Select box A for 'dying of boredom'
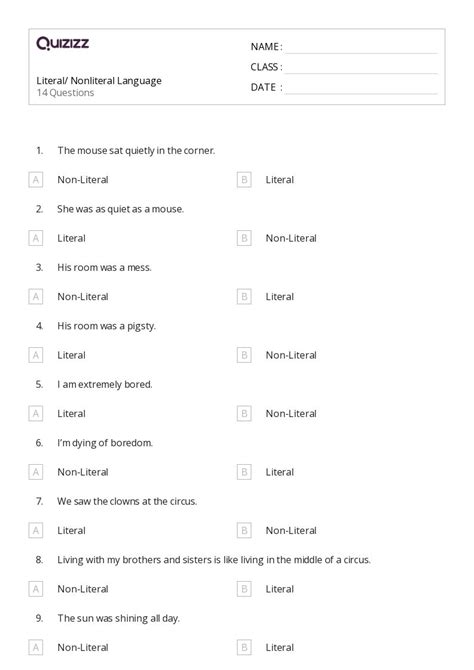Image resolution: width=474 pixels, height=670 pixels. [x=35, y=472]
